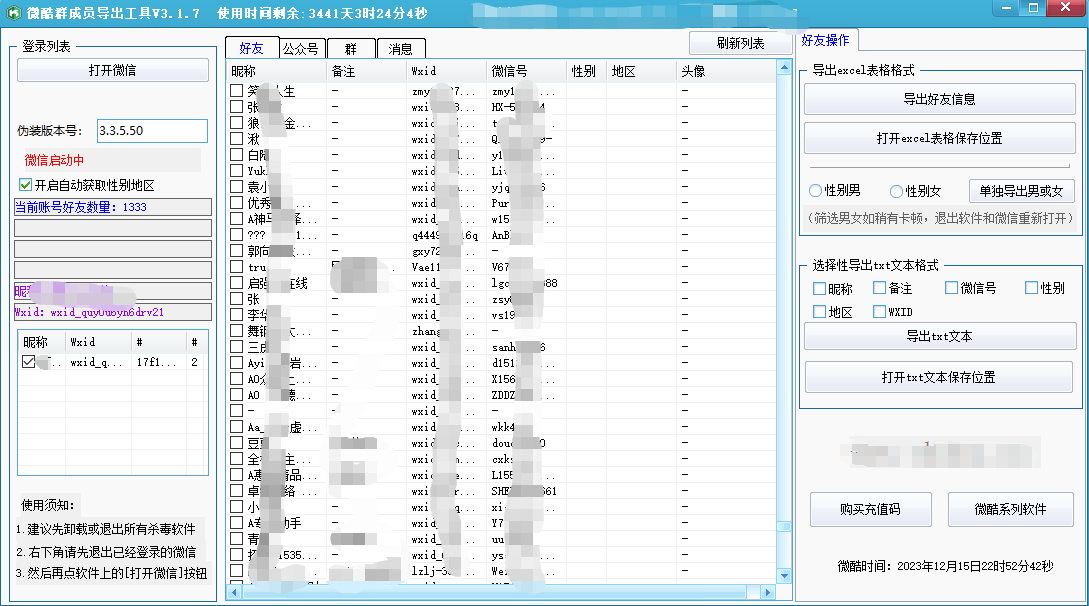Screen dimensions: 1089x606
Task: Select the 性别男 radio button
Action: pyautogui.click(x=816, y=191)
